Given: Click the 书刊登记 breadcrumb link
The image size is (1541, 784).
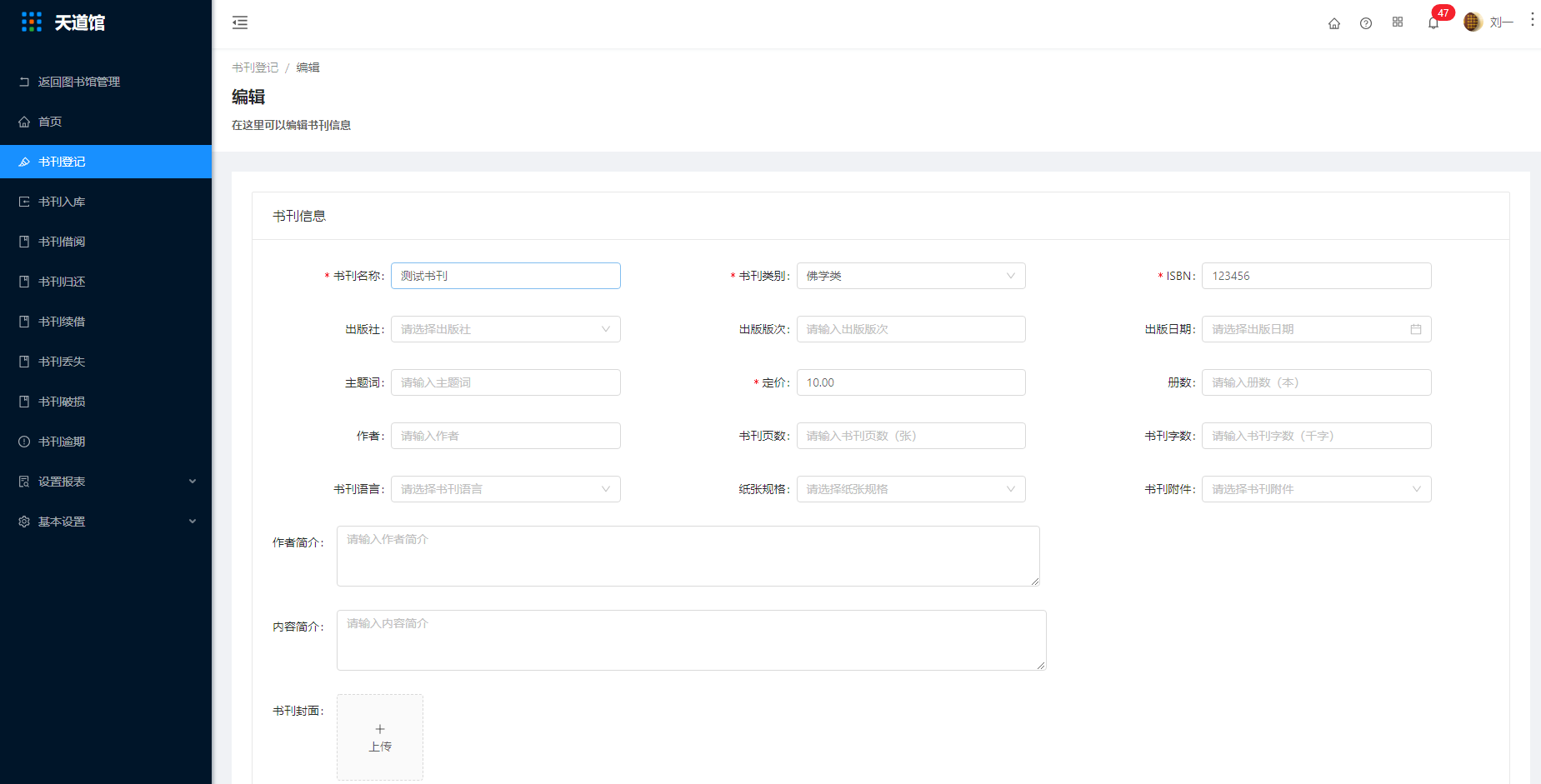Looking at the screenshot, I should [x=255, y=67].
